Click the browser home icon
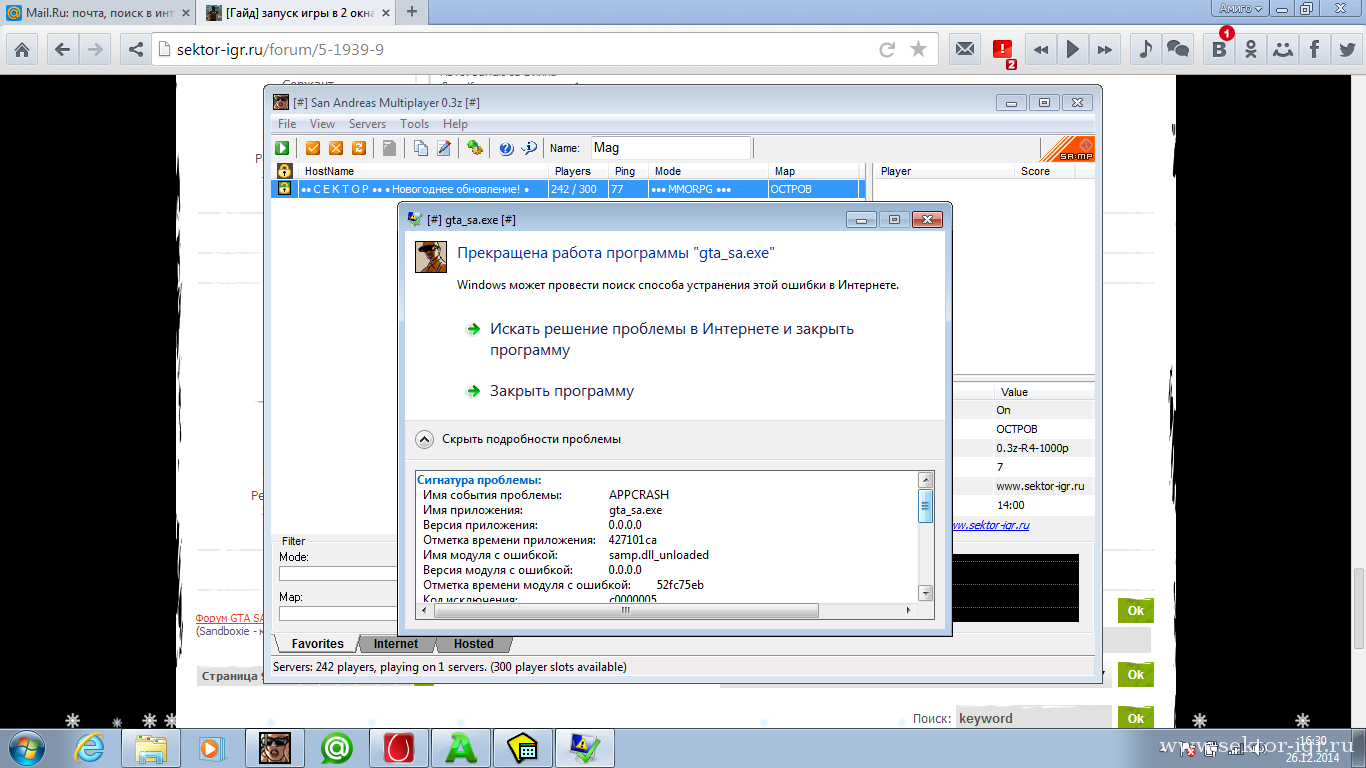The width and height of the screenshot is (1366, 768). (x=22, y=49)
